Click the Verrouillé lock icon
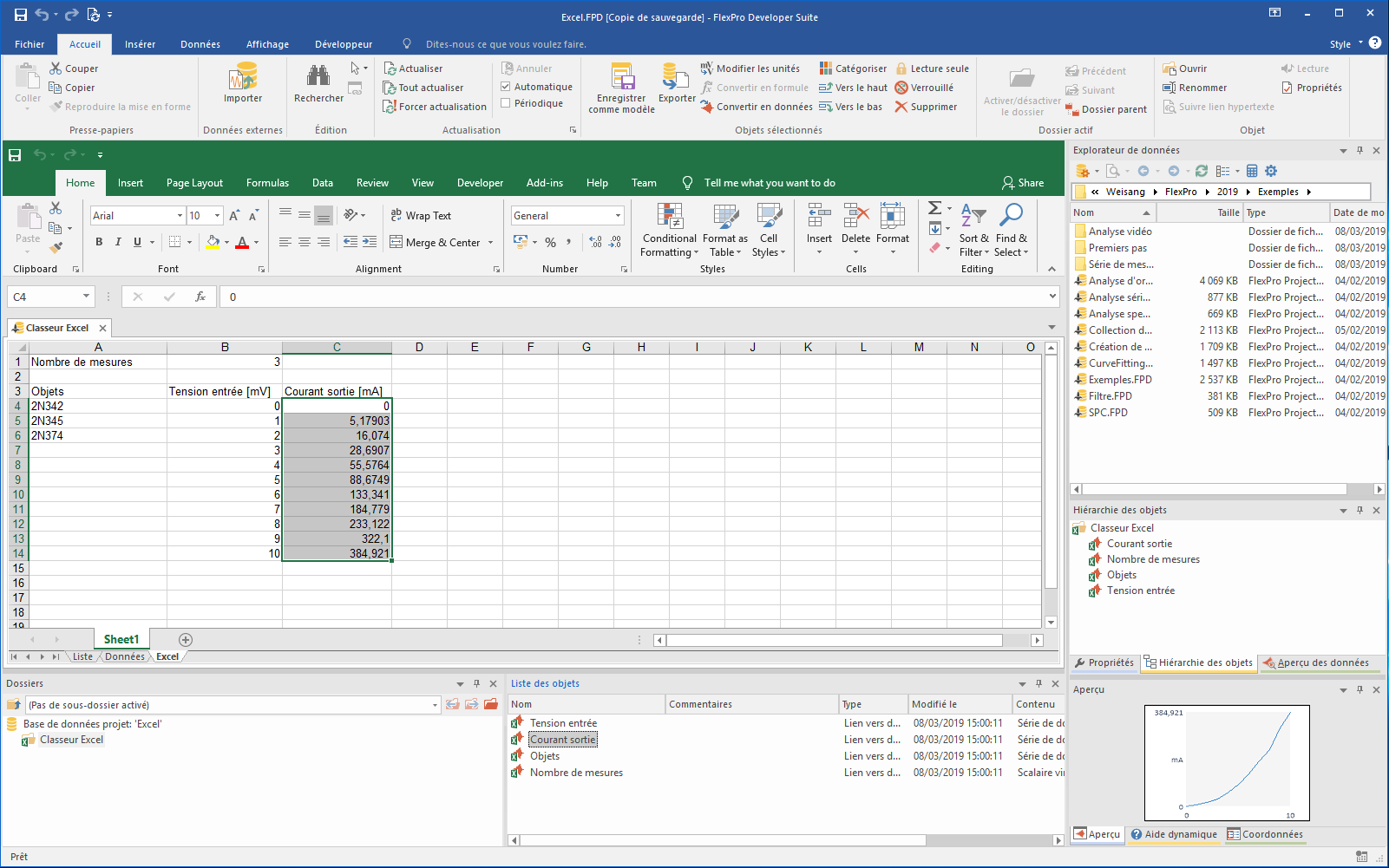The height and width of the screenshot is (868, 1389). (x=901, y=88)
